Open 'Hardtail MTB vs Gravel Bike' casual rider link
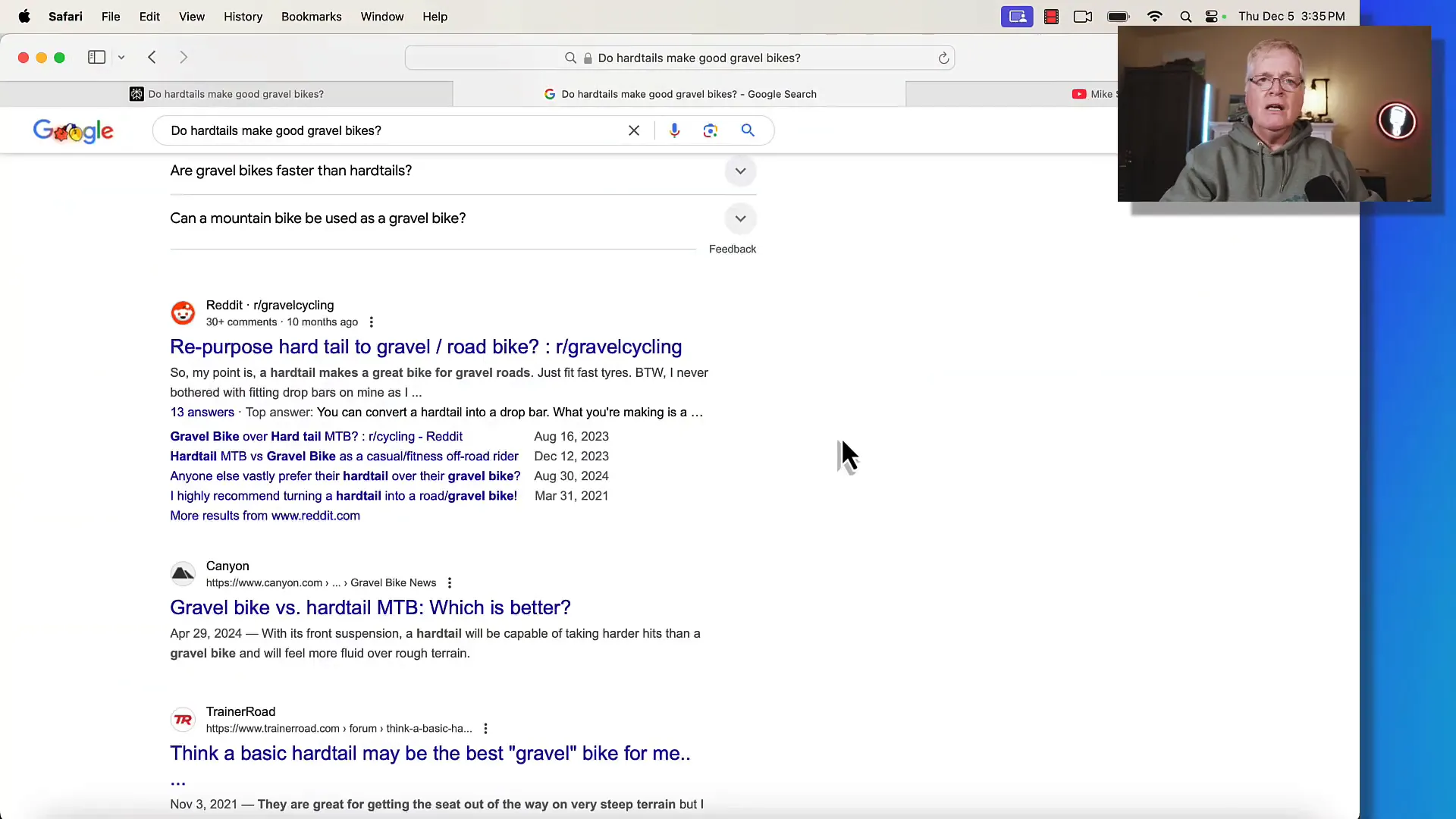The width and height of the screenshot is (1456, 819). 344,456
